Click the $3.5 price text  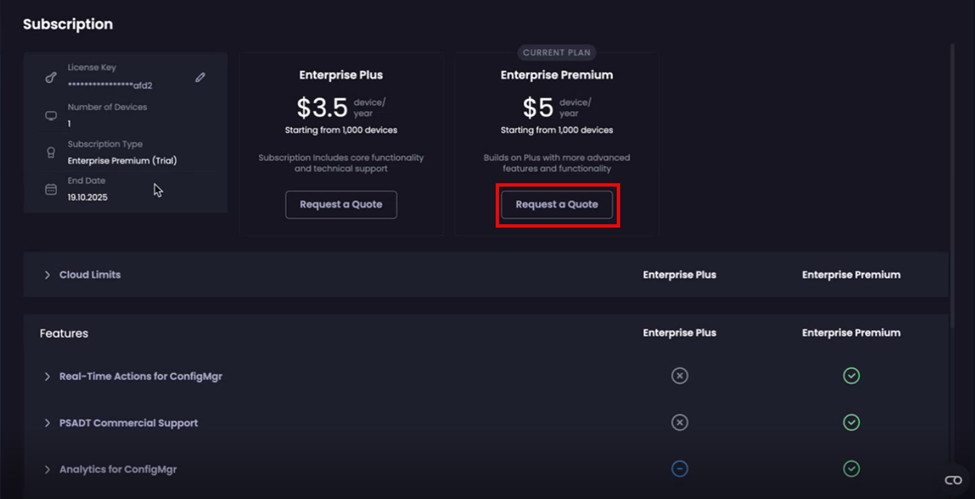tap(322, 108)
